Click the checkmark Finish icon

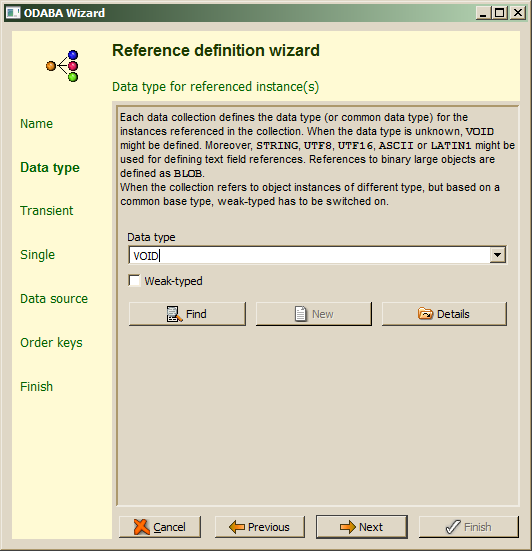pos(453,527)
